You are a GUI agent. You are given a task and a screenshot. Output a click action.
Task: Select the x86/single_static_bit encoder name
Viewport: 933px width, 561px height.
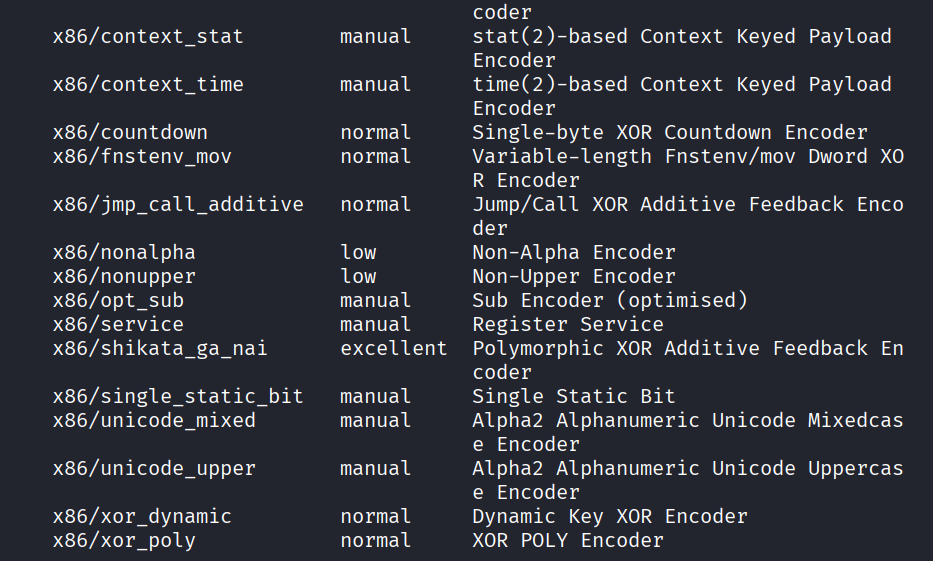coord(178,396)
